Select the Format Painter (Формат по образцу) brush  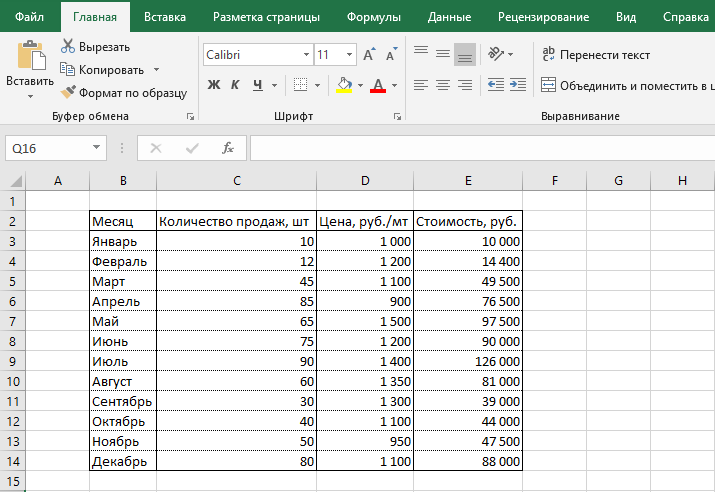pyautogui.click(x=68, y=92)
